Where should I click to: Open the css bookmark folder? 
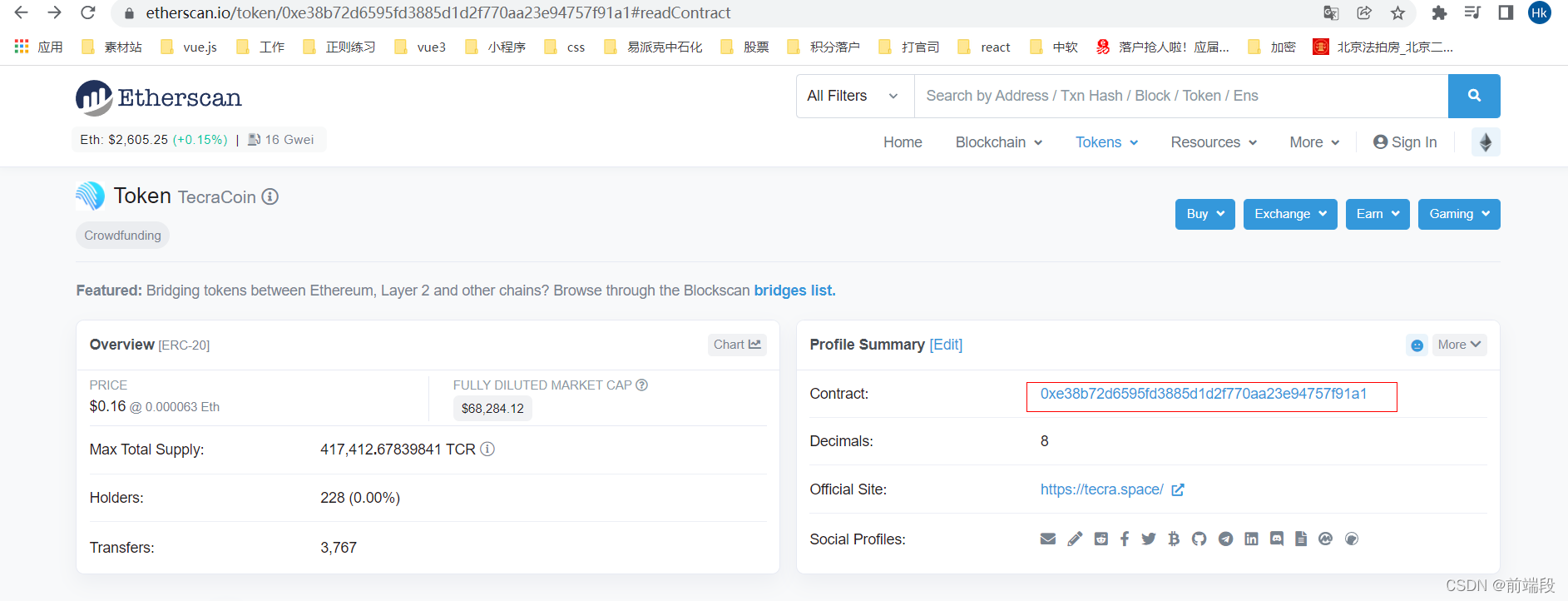coord(564,47)
